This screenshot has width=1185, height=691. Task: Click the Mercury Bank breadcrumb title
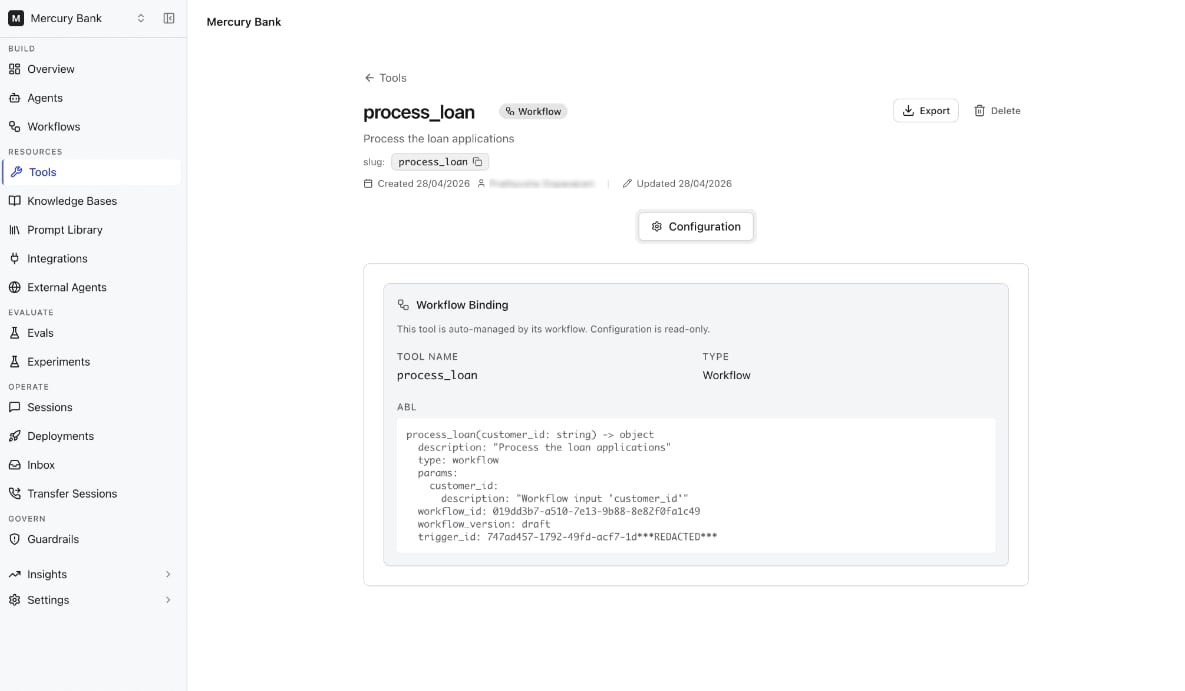243,22
